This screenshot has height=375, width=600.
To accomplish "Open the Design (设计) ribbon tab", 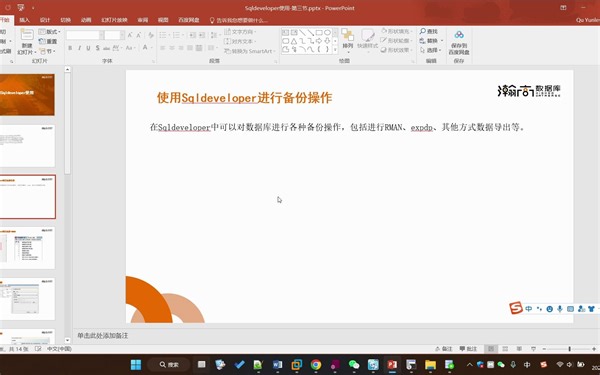I will [x=45, y=20].
